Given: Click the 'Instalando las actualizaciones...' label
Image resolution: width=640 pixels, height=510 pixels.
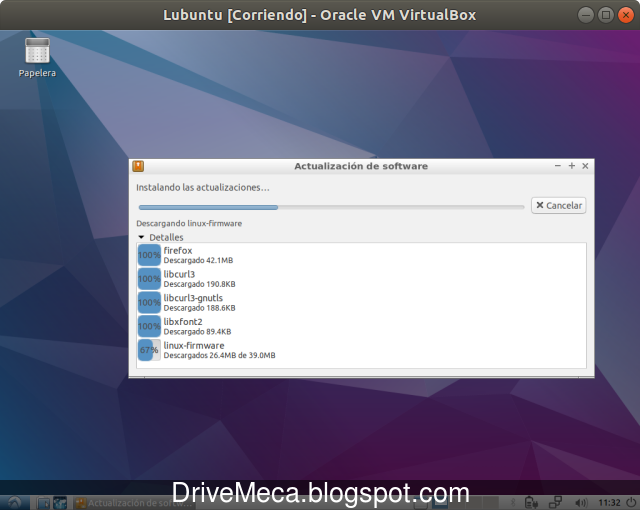Looking at the screenshot, I should (202, 188).
